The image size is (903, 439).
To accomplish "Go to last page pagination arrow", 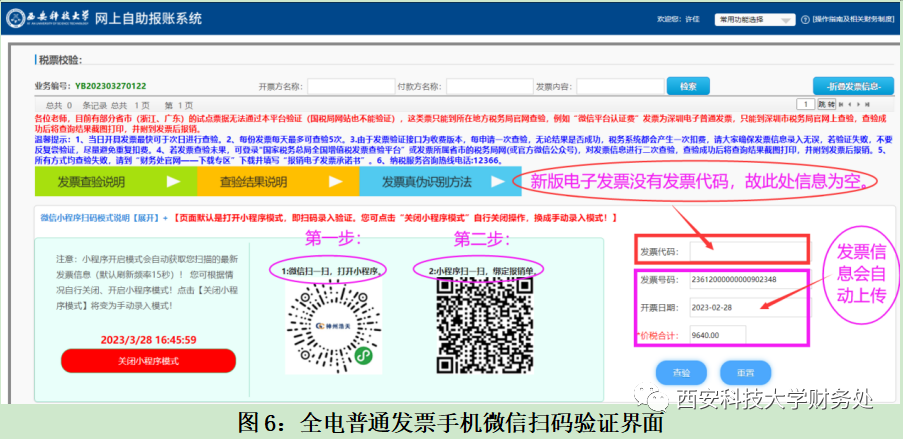I will click(867, 104).
